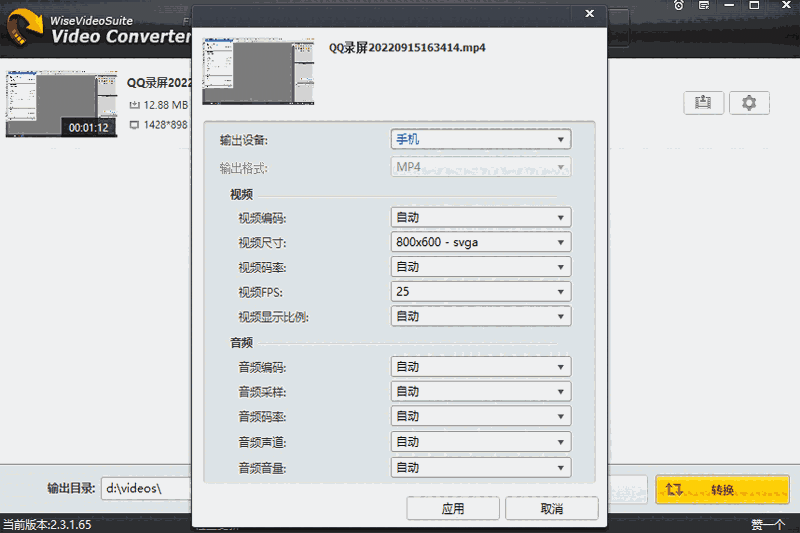
Task: Open the 视频尺寸 dropdown showing 800x600 - svga
Action: pyautogui.click(x=481, y=242)
